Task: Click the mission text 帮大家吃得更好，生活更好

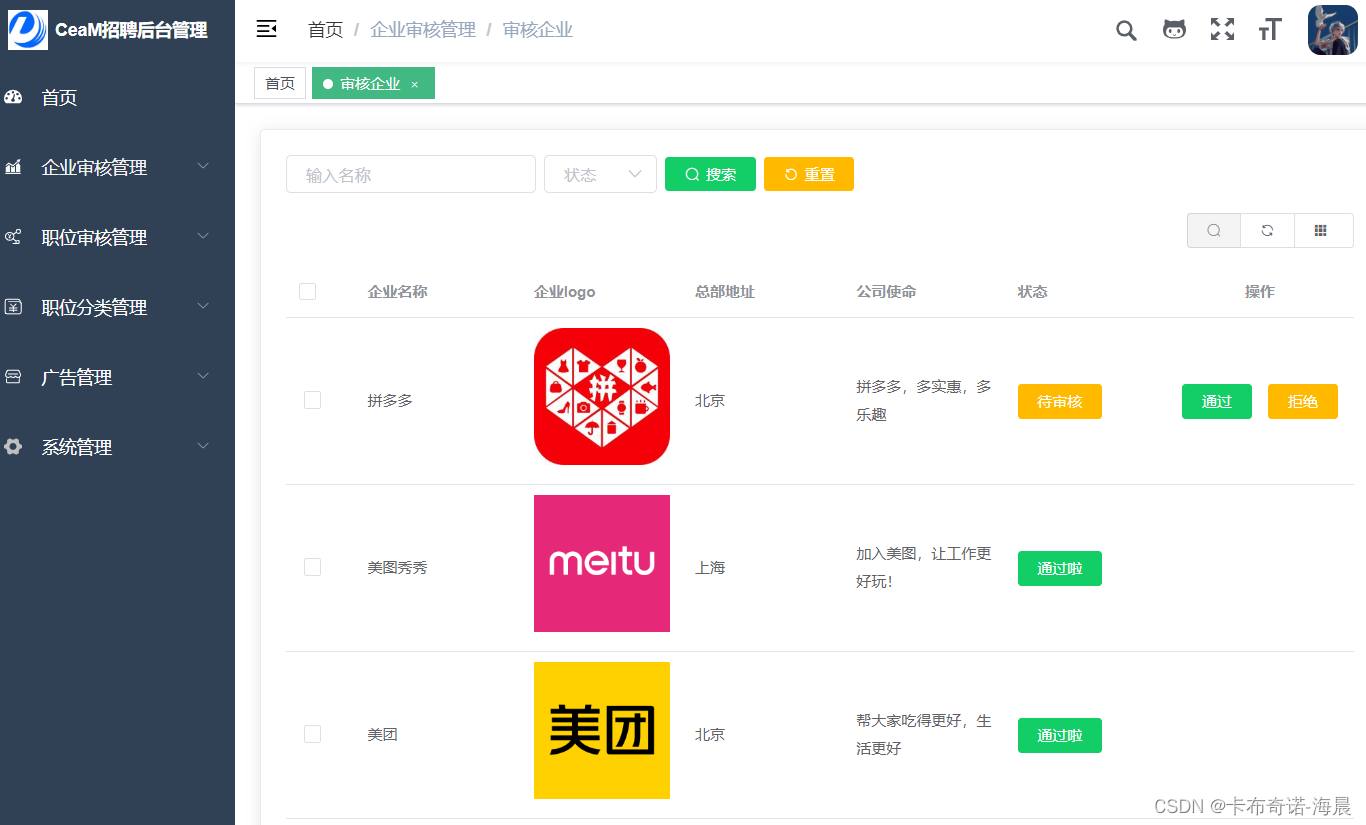Action: (924, 734)
